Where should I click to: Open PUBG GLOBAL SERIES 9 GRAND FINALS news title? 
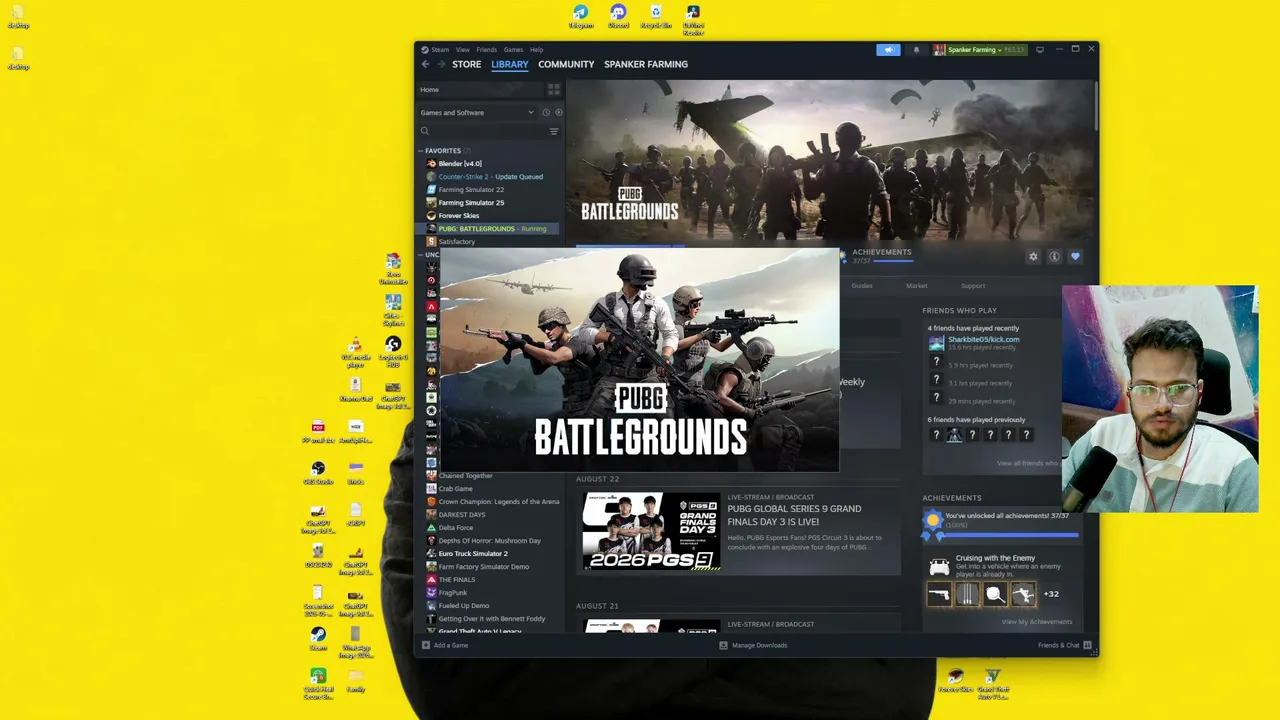point(794,515)
